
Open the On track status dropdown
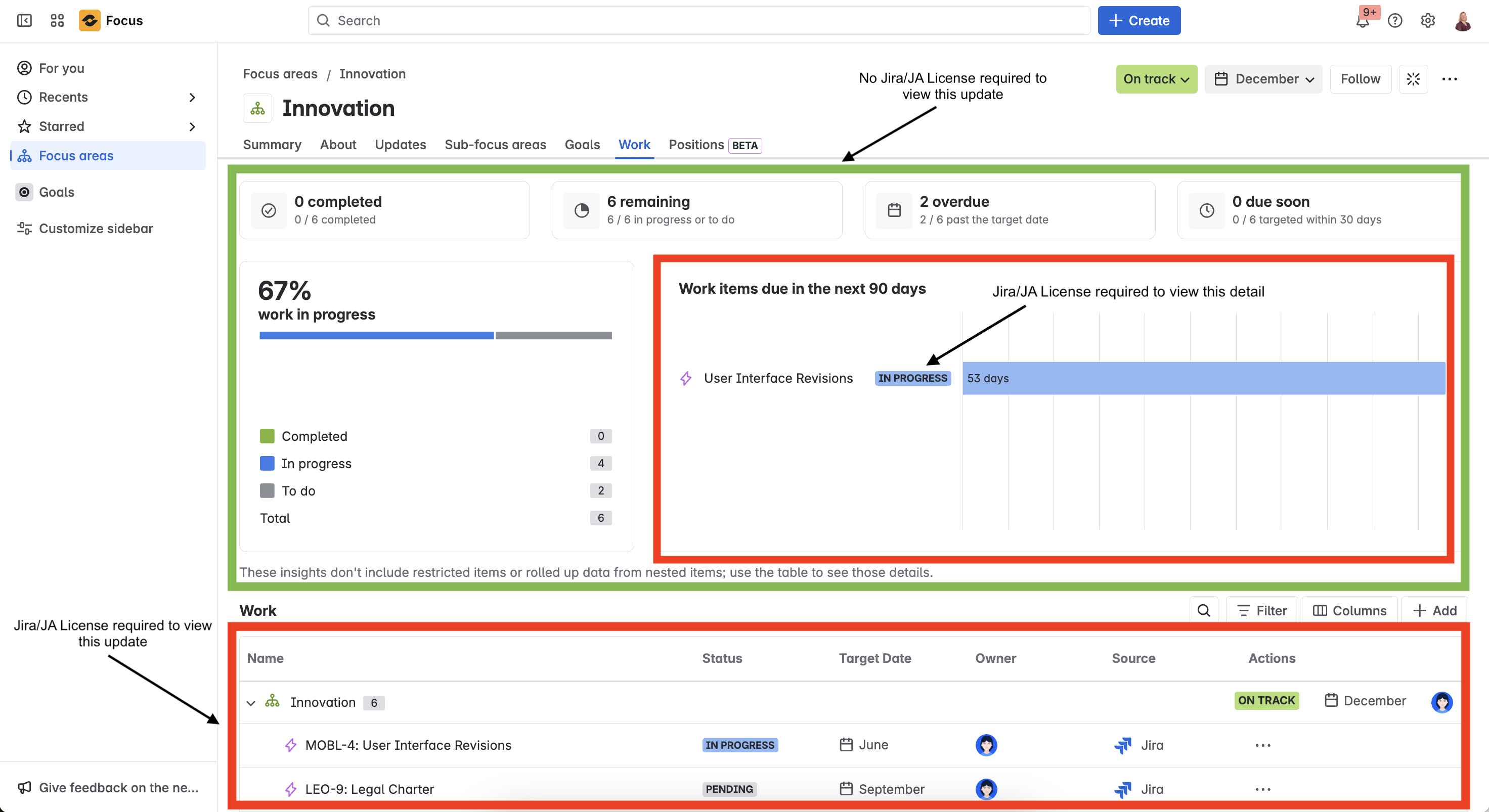tap(1156, 79)
